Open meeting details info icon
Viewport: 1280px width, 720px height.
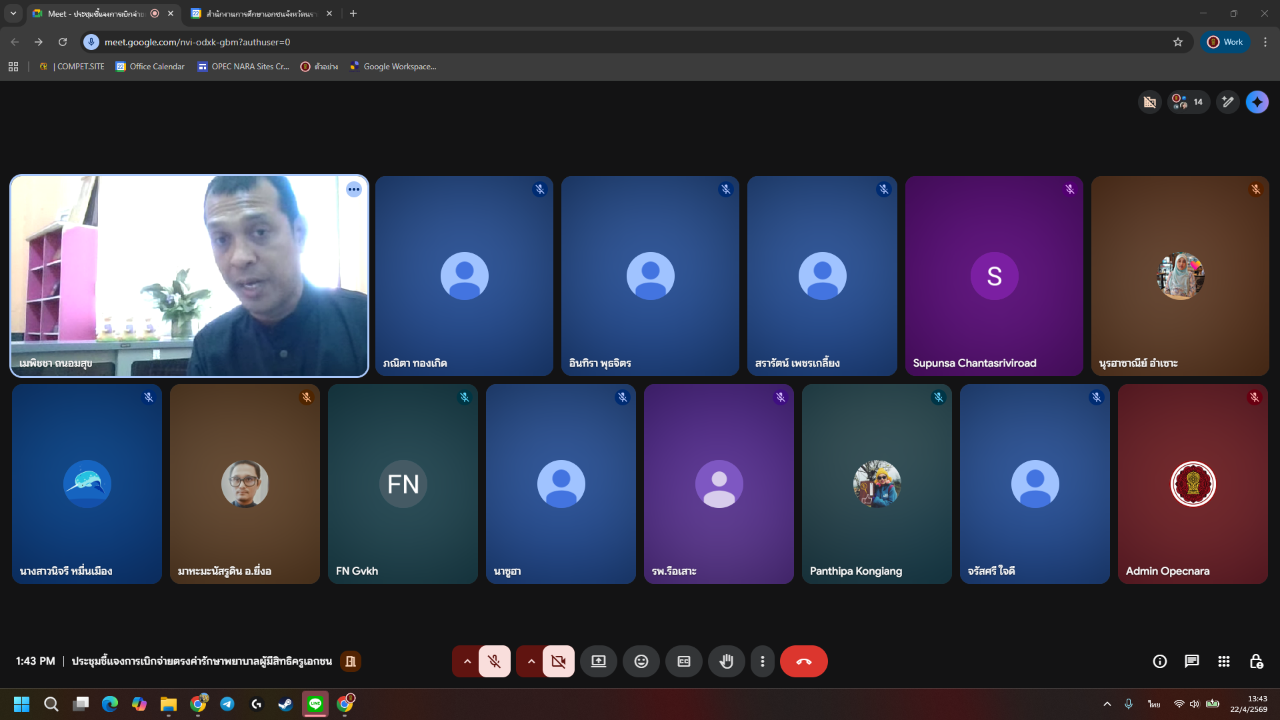point(1160,661)
